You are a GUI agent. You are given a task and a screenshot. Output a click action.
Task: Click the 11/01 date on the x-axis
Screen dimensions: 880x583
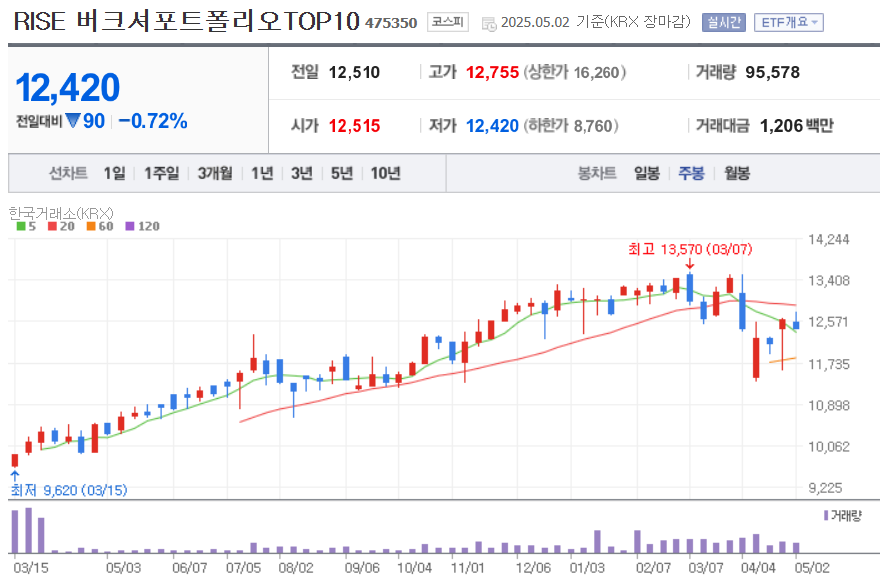pyautogui.click(x=468, y=568)
